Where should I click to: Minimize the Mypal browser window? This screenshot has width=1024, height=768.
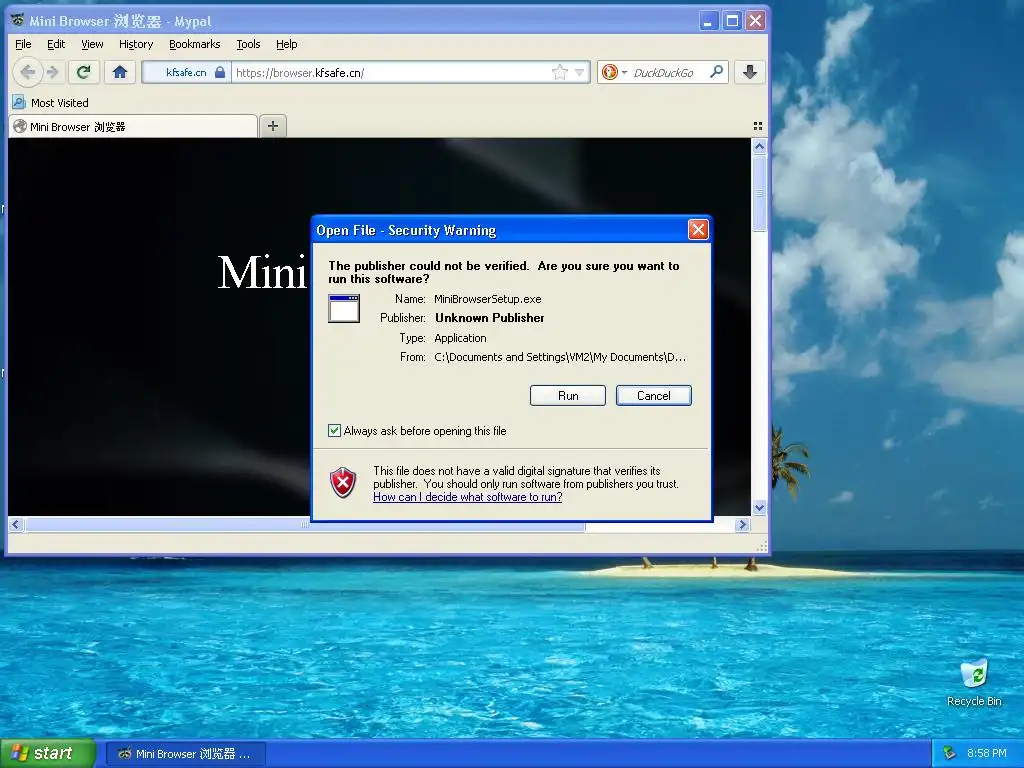click(x=709, y=21)
